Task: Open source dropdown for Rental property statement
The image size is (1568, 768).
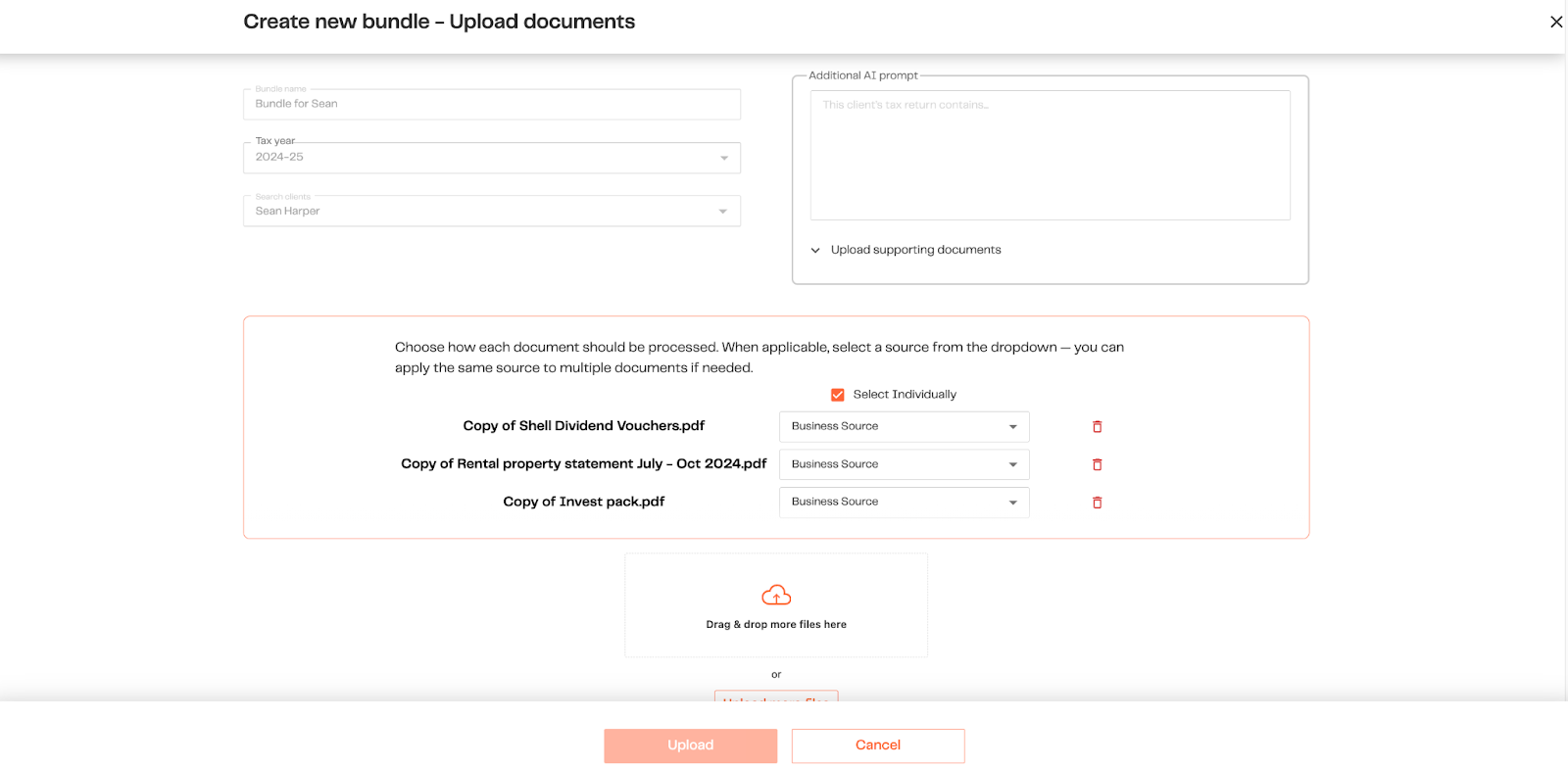Action: pyautogui.click(x=905, y=464)
